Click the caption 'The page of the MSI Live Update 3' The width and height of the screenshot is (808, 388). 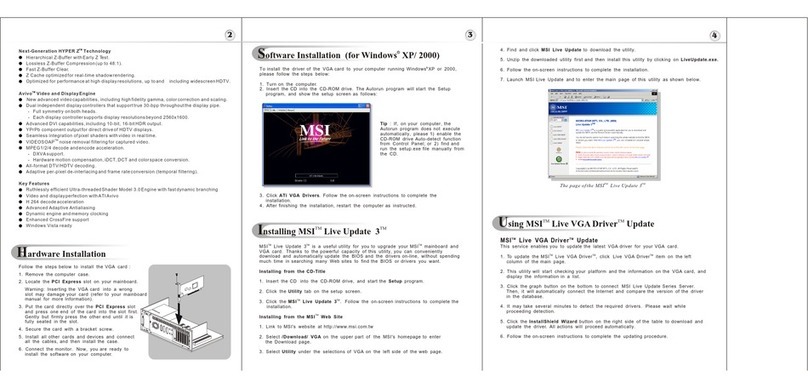click(x=602, y=185)
